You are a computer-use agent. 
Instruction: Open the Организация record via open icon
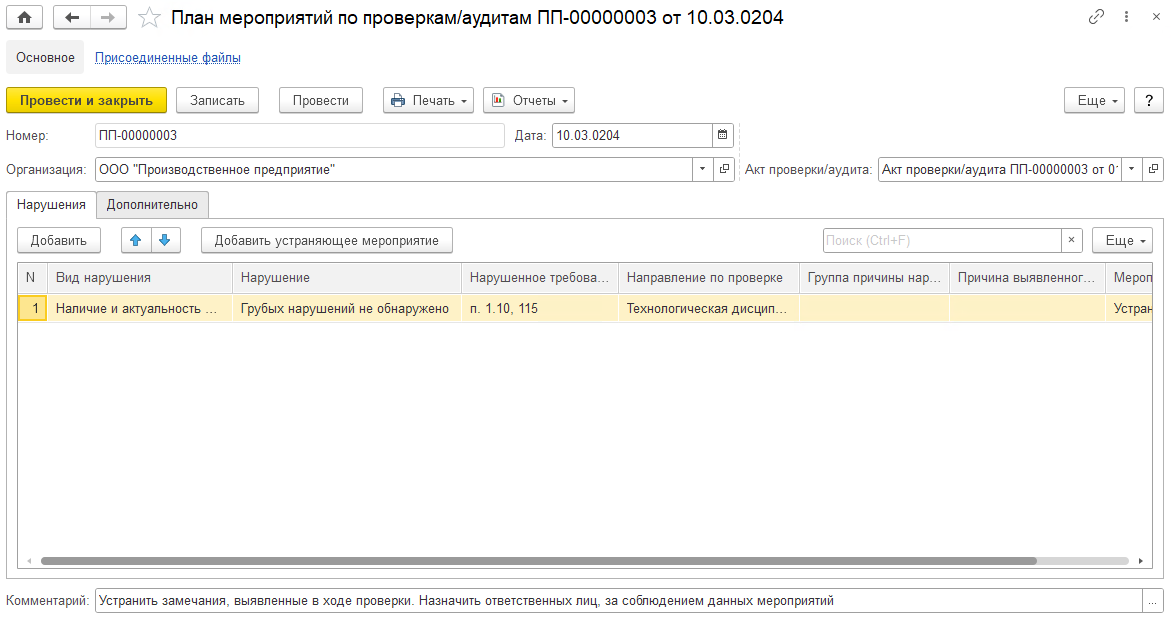click(x=725, y=169)
